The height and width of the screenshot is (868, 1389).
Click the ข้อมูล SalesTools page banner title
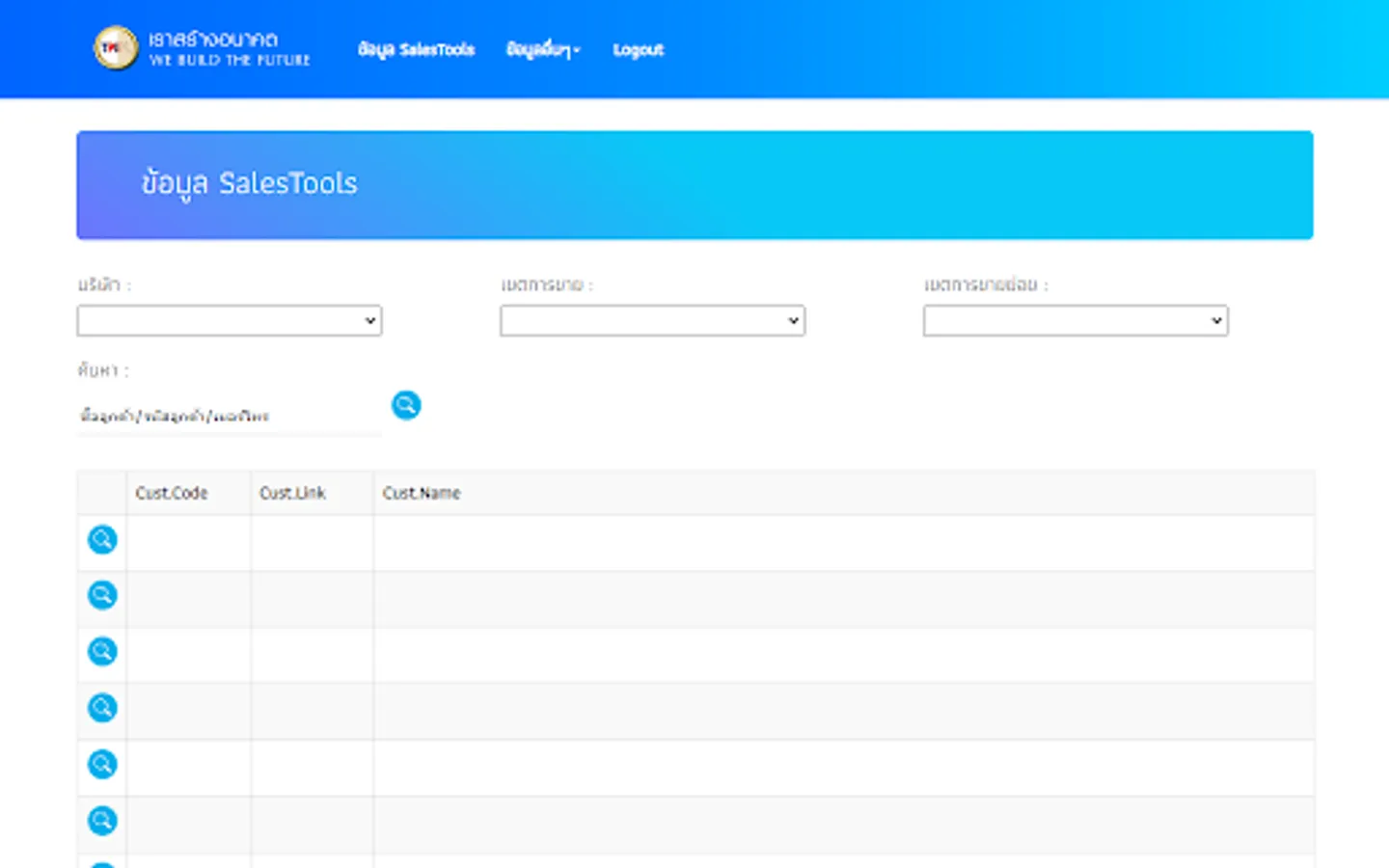(250, 183)
